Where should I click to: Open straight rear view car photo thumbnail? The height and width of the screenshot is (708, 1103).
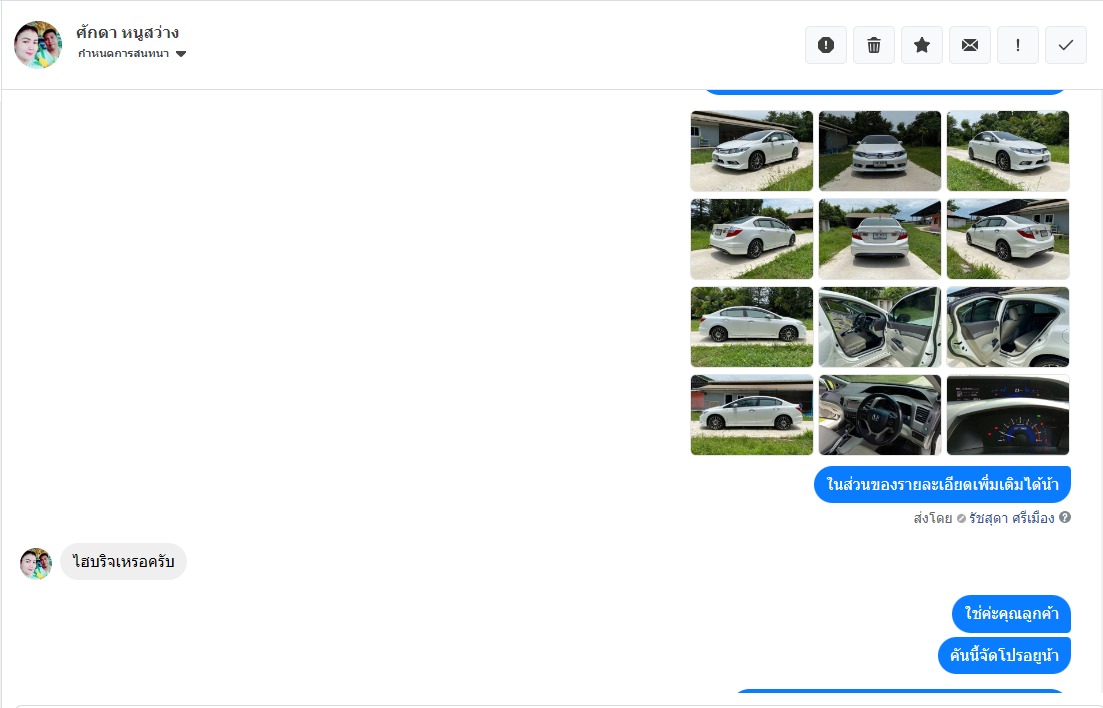tap(880, 239)
